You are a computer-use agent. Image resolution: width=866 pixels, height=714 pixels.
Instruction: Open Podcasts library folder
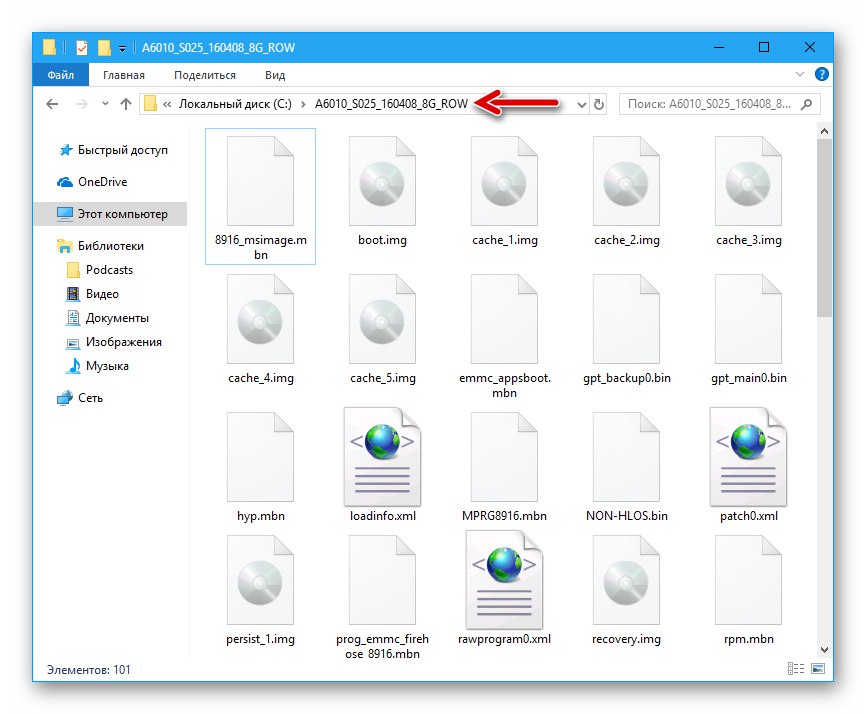tap(99, 270)
